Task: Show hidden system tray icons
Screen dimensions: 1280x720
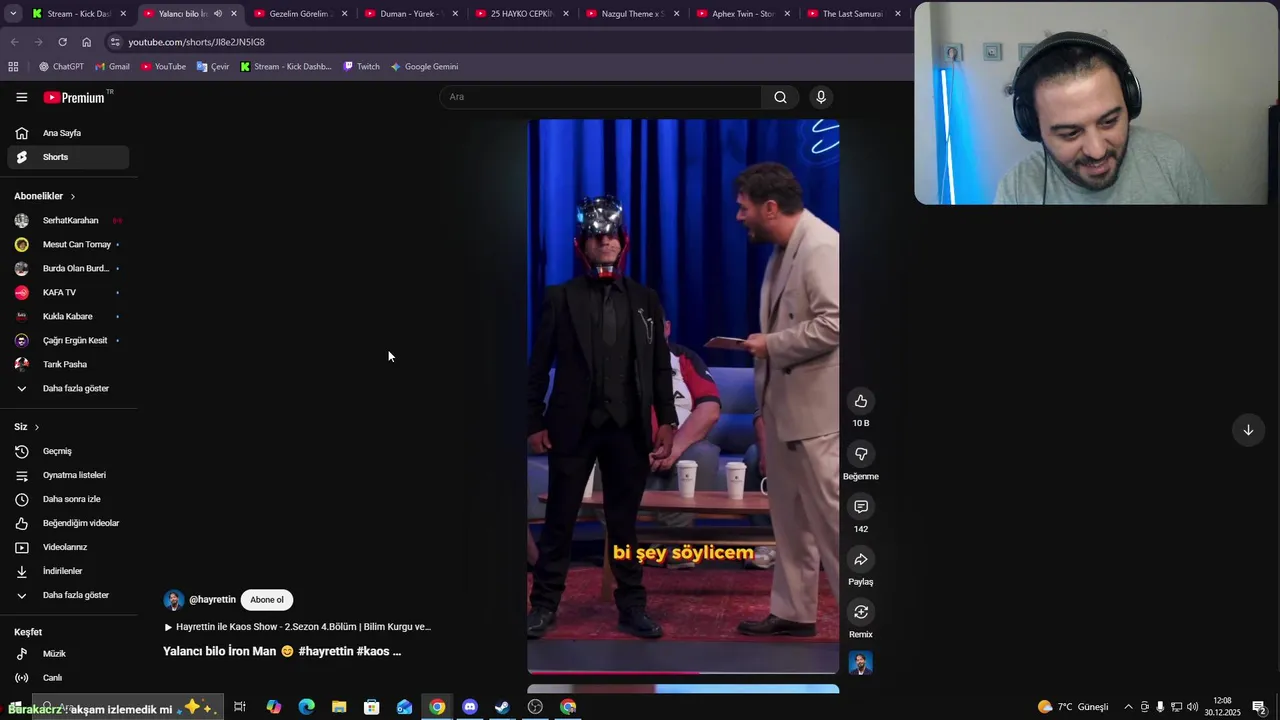Action: [1128, 707]
